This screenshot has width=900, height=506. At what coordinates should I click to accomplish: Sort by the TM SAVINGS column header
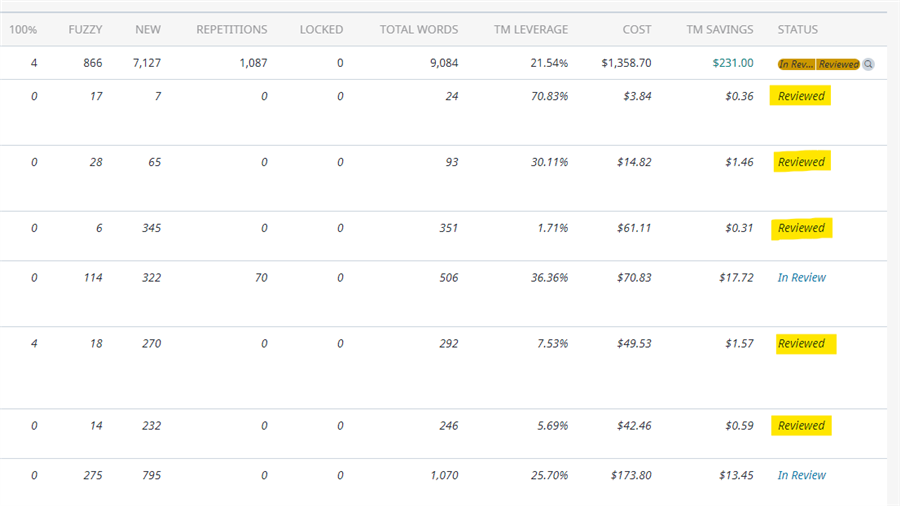click(x=719, y=30)
